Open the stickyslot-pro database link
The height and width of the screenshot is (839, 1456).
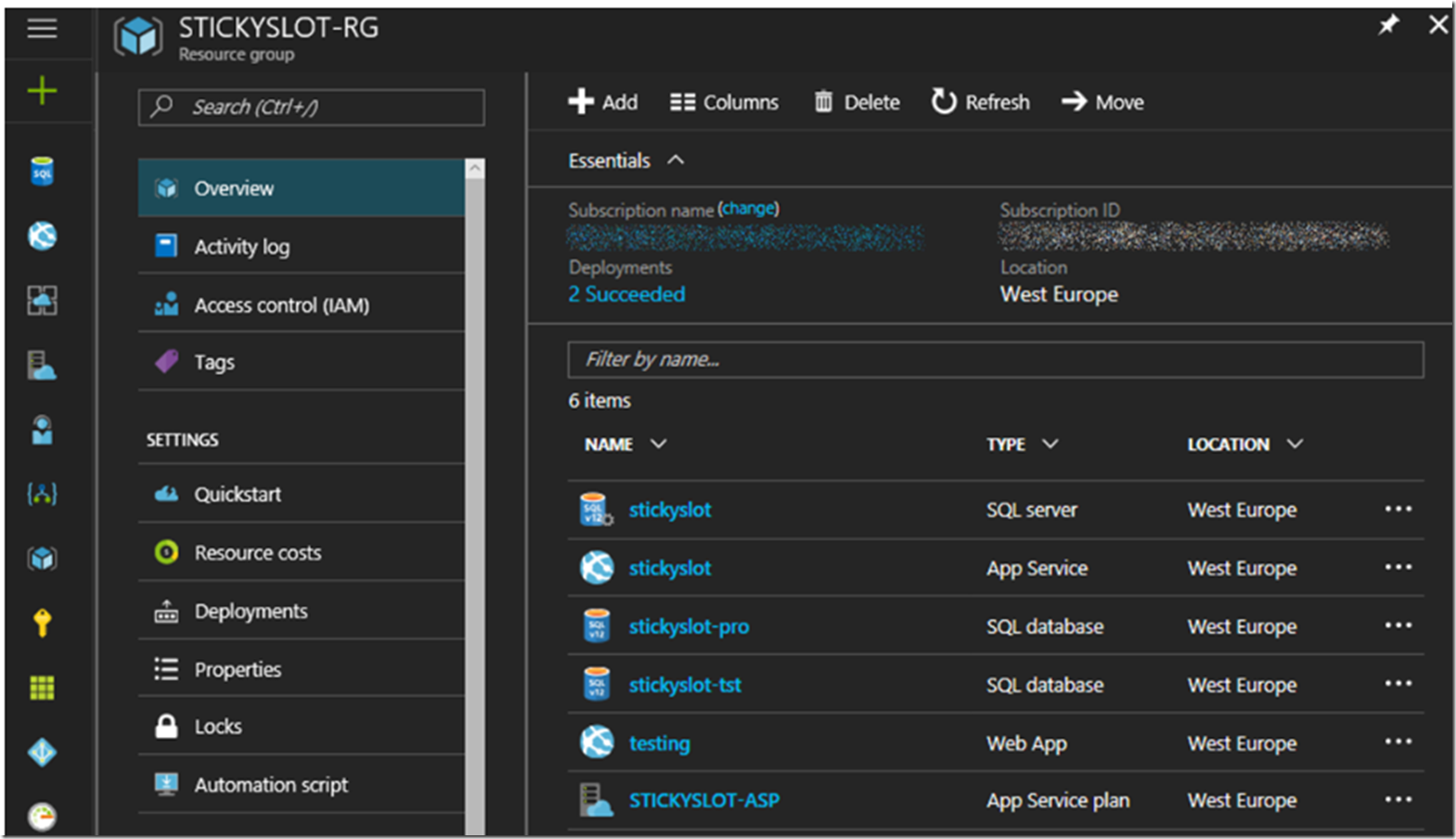click(689, 626)
